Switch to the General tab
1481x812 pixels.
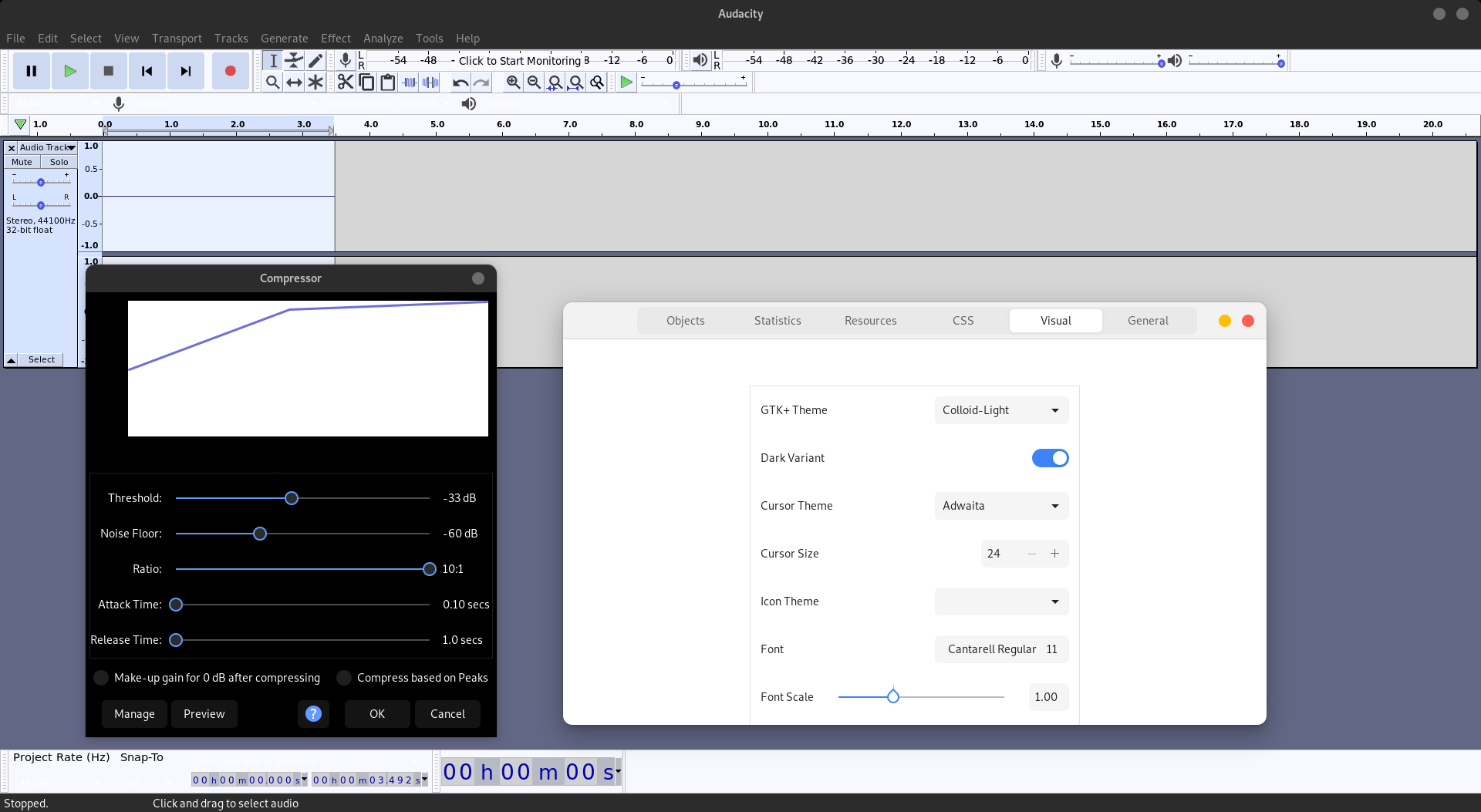pos(1148,320)
